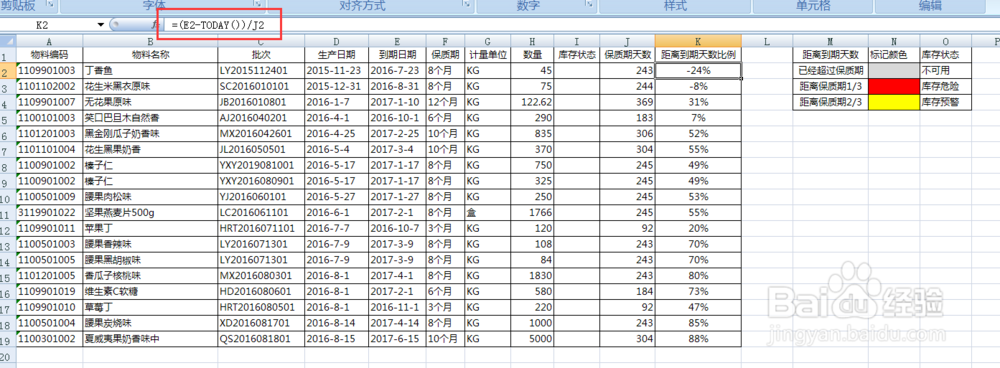Select cell containing 1109901003

point(49,70)
